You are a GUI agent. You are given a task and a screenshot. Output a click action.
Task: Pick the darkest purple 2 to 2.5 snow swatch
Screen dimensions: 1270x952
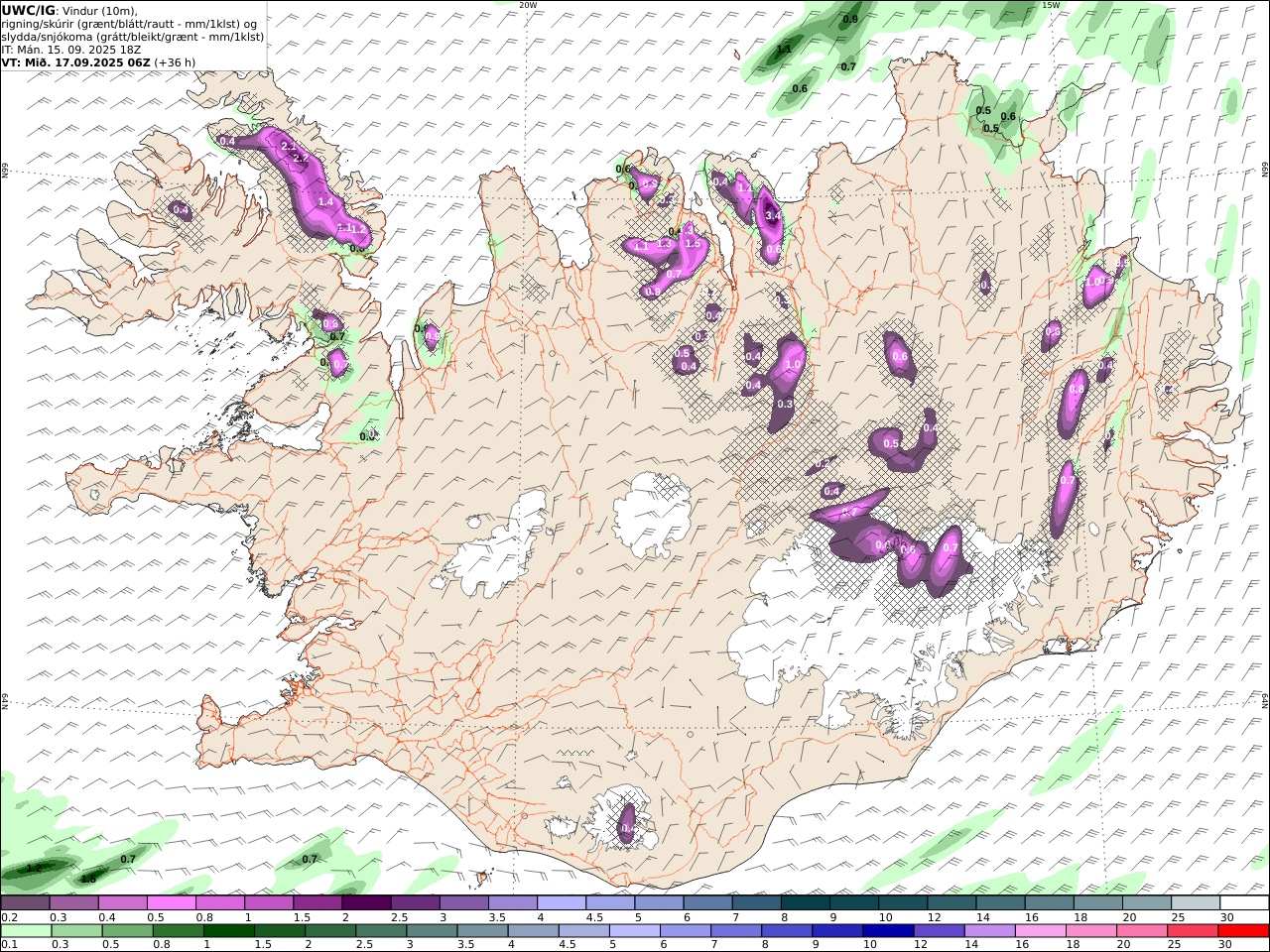[366, 903]
